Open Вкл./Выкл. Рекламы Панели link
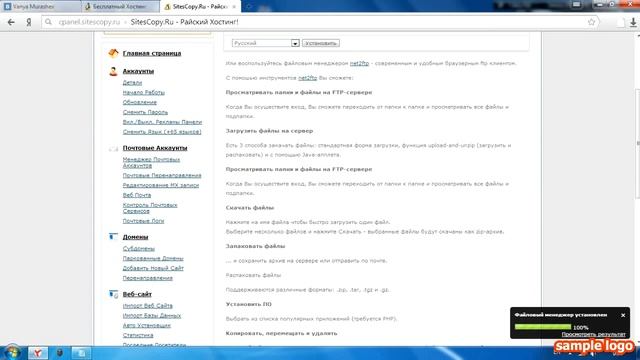 click(162, 122)
